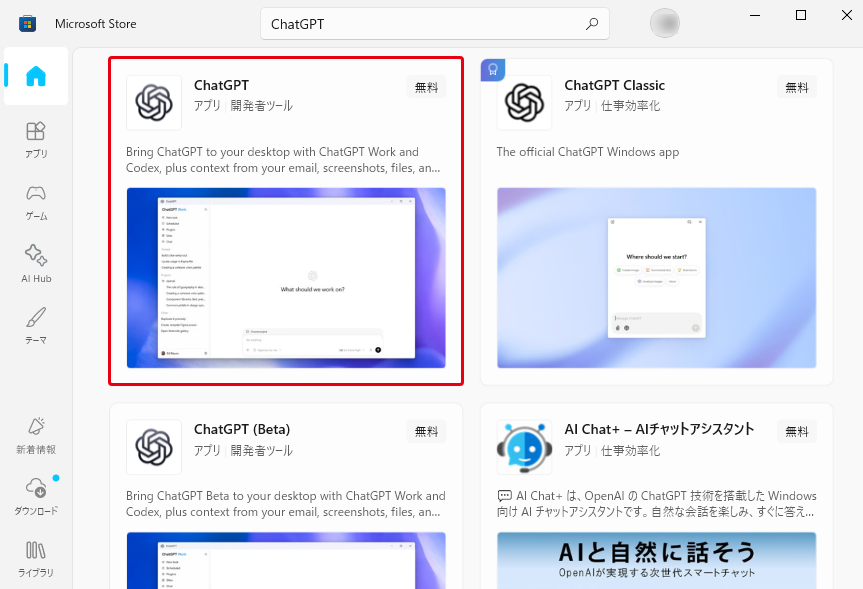Open the ChatGPT Classic app title
Image resolution: width=863 pixels, height=589 pixels.
[x=614, y=85]
